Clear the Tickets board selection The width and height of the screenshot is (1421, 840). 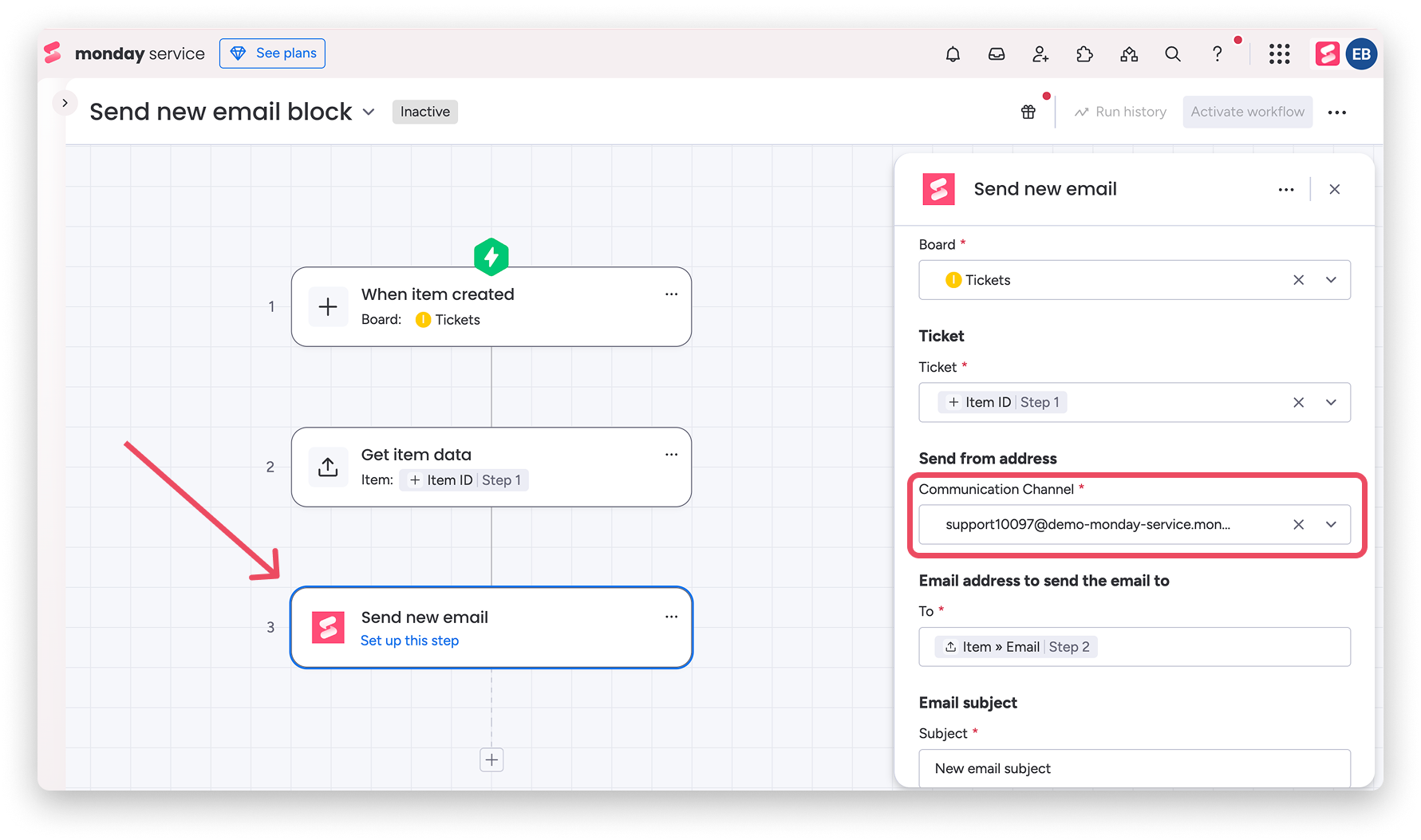click(x=1299, y=280)
